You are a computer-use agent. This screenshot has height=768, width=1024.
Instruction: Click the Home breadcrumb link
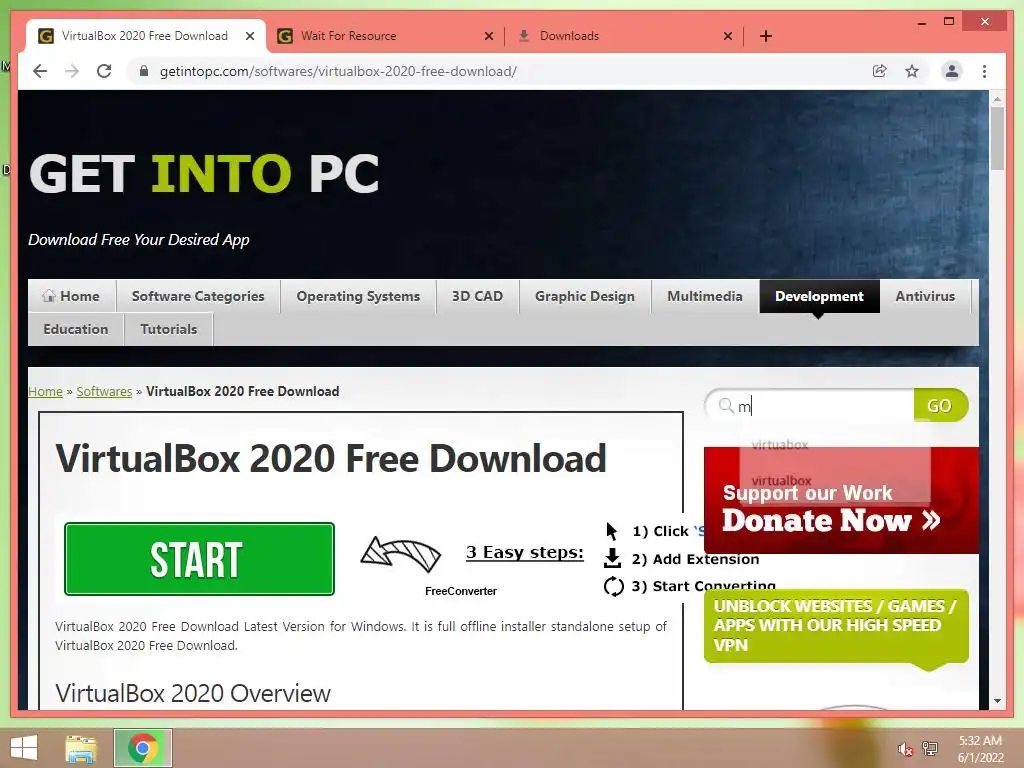point(45,391)
